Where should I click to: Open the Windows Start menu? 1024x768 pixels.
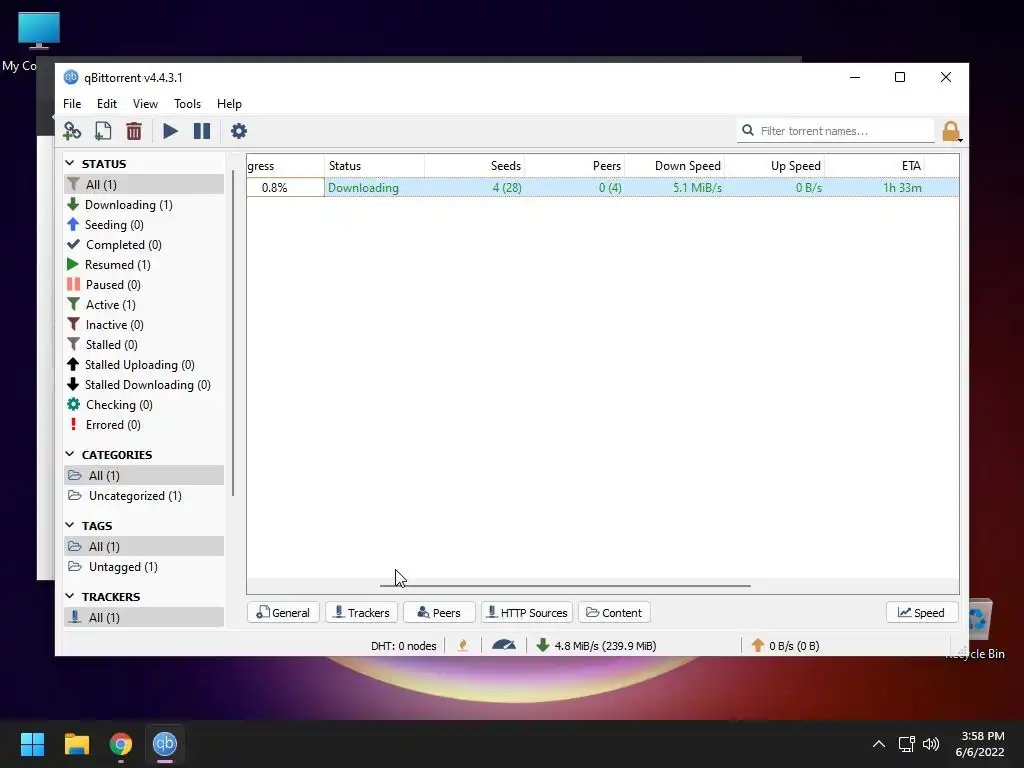(x=32, y=744)
